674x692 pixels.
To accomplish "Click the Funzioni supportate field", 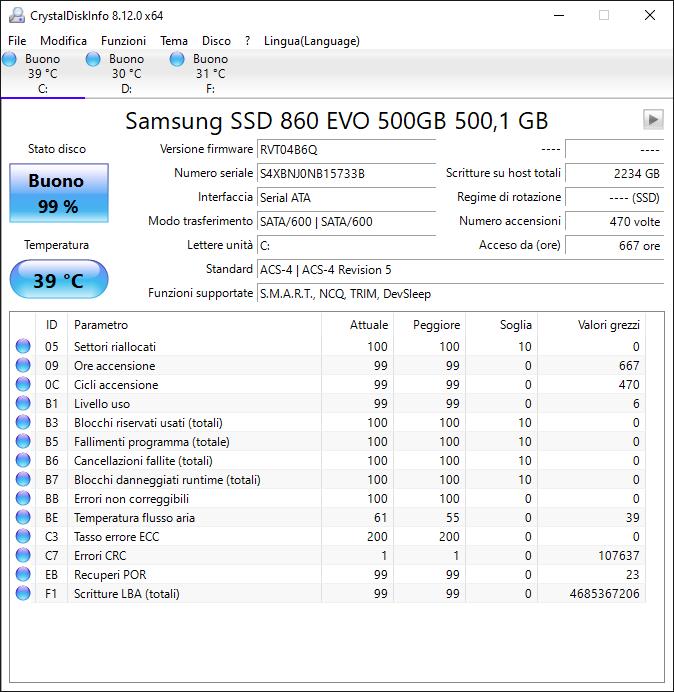I will coord(460,293).
